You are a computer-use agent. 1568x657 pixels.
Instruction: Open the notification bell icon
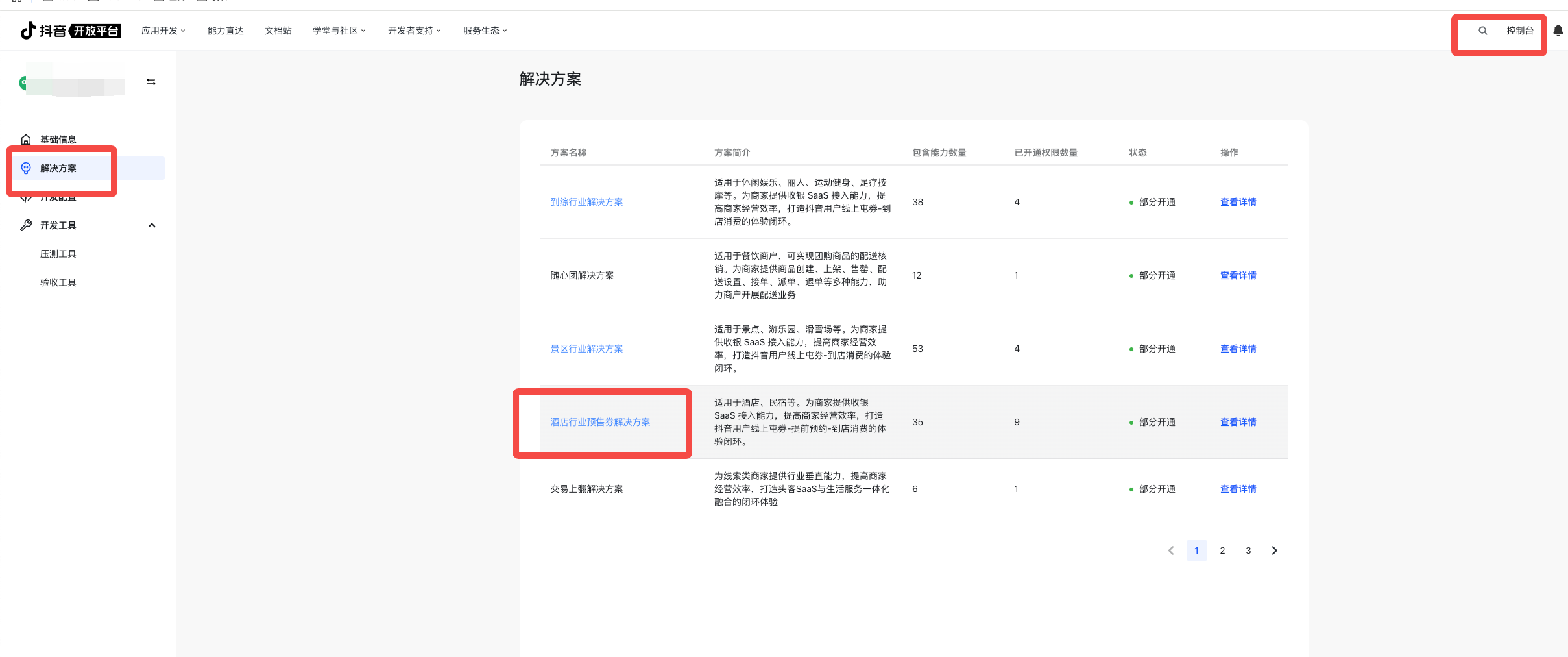coord(1558,31)
